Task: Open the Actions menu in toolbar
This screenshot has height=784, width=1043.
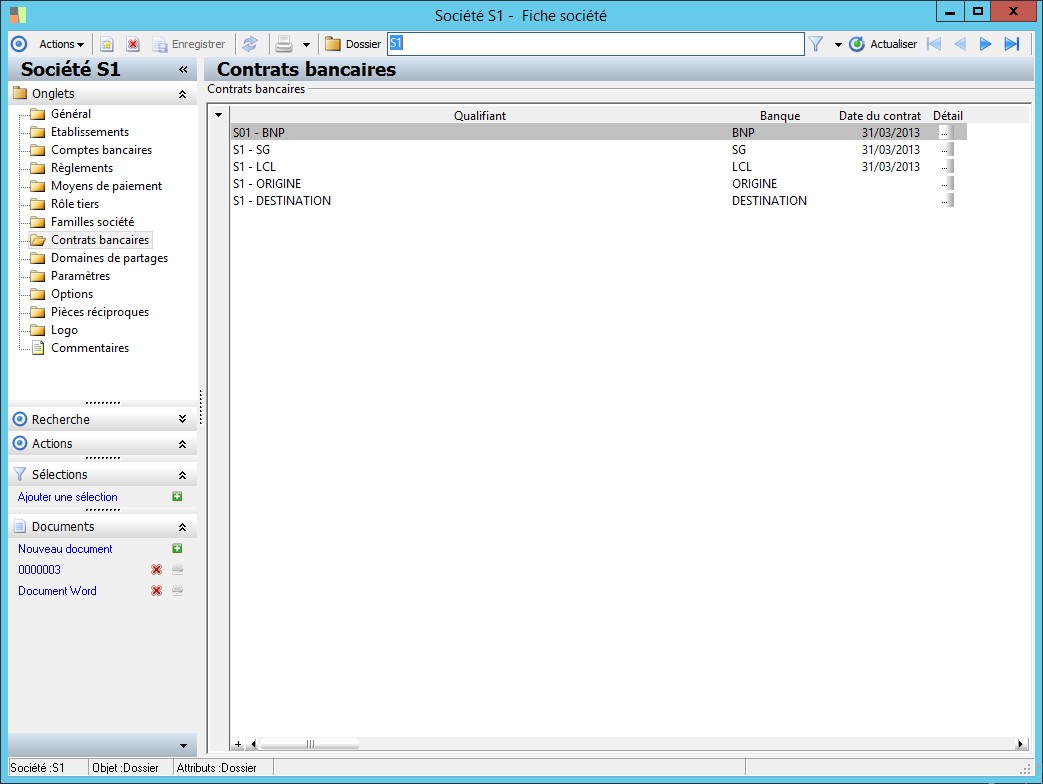Action: coord(61,44)
